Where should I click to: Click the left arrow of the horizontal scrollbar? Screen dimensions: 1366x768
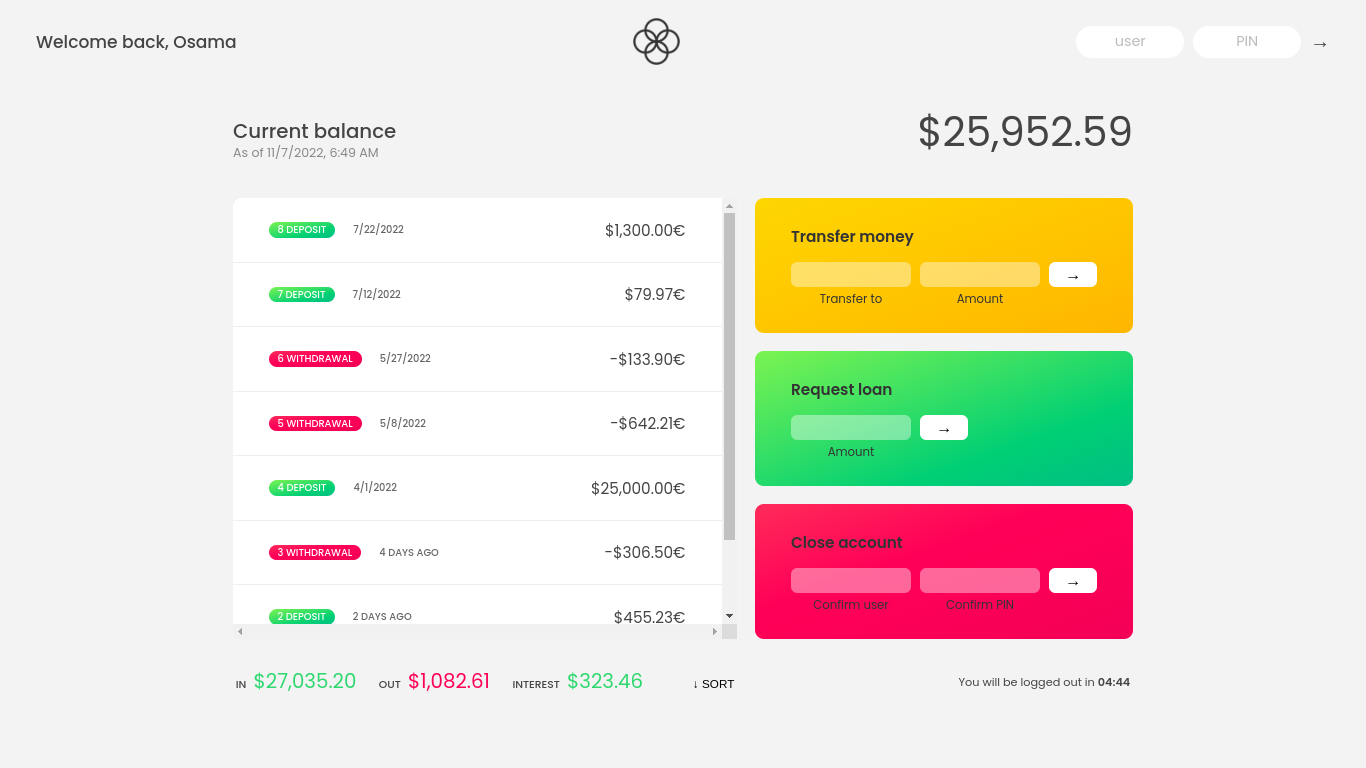[x=239, y=631]
